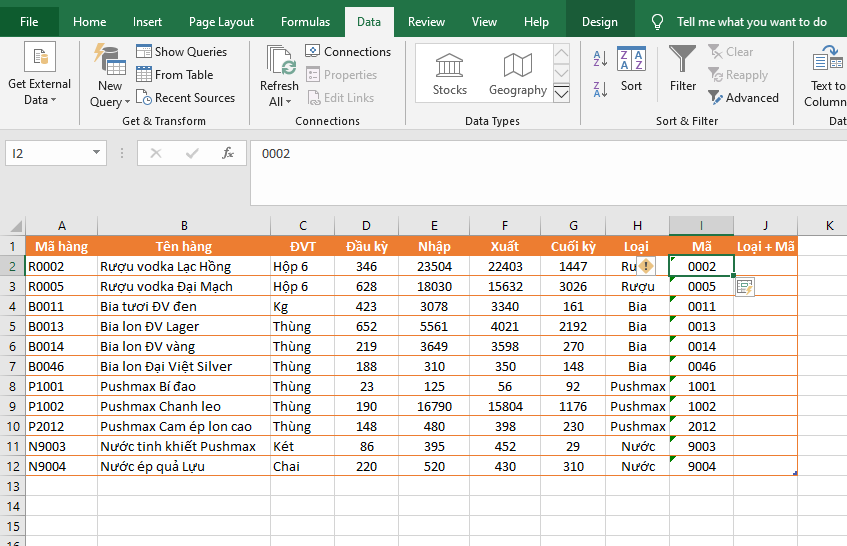Screen dimensions: 847x546
Task: Click the error warning icon near H2
Action: point(646,266)
